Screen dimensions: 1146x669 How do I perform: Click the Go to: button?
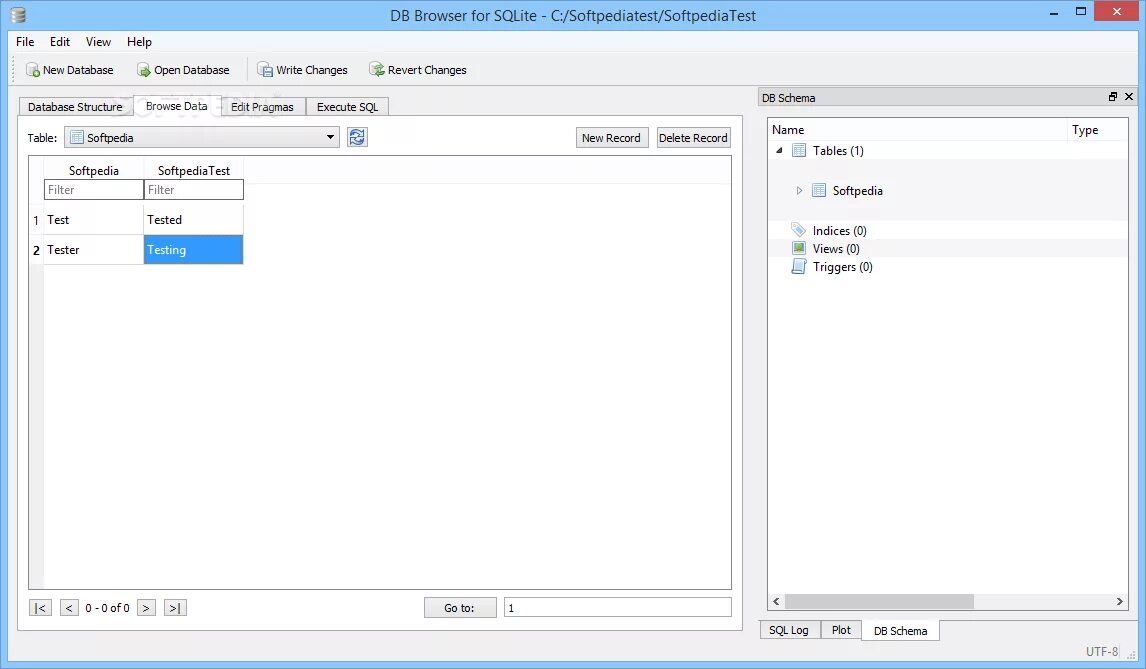[460, 608]
